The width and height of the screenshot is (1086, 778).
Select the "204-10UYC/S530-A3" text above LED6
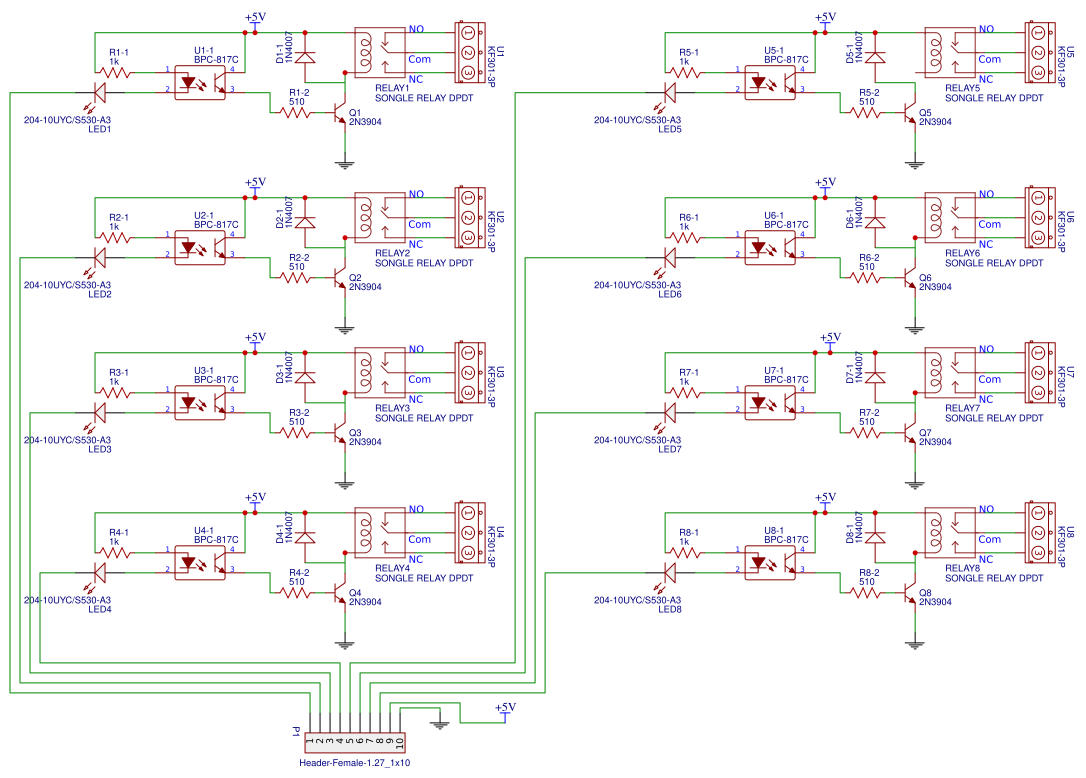[x=637, y=285]
